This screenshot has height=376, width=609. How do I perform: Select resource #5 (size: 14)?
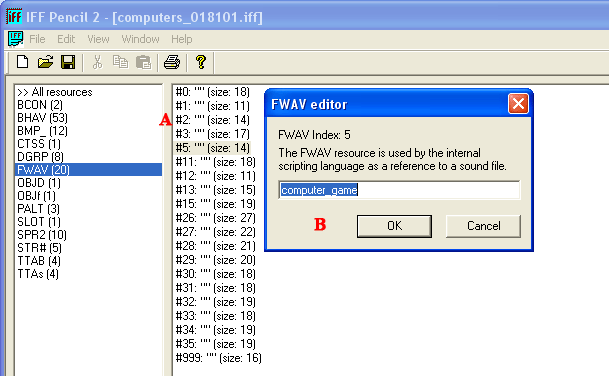pos(212,148)
